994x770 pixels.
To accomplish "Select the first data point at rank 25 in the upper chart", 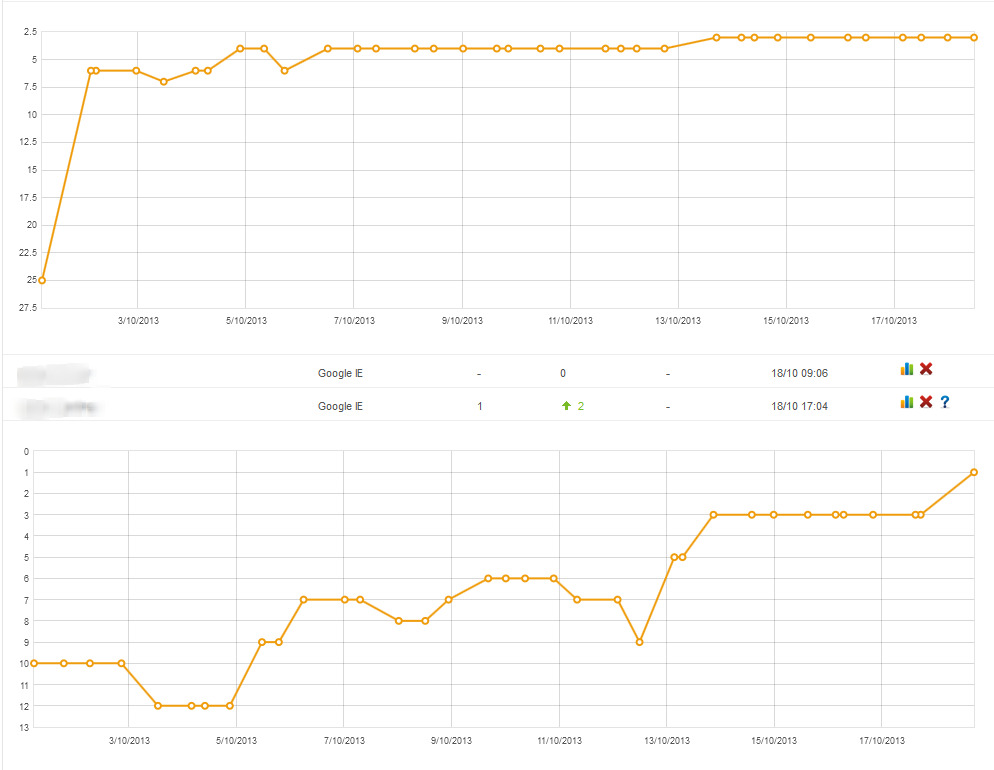I will (42, 280).
